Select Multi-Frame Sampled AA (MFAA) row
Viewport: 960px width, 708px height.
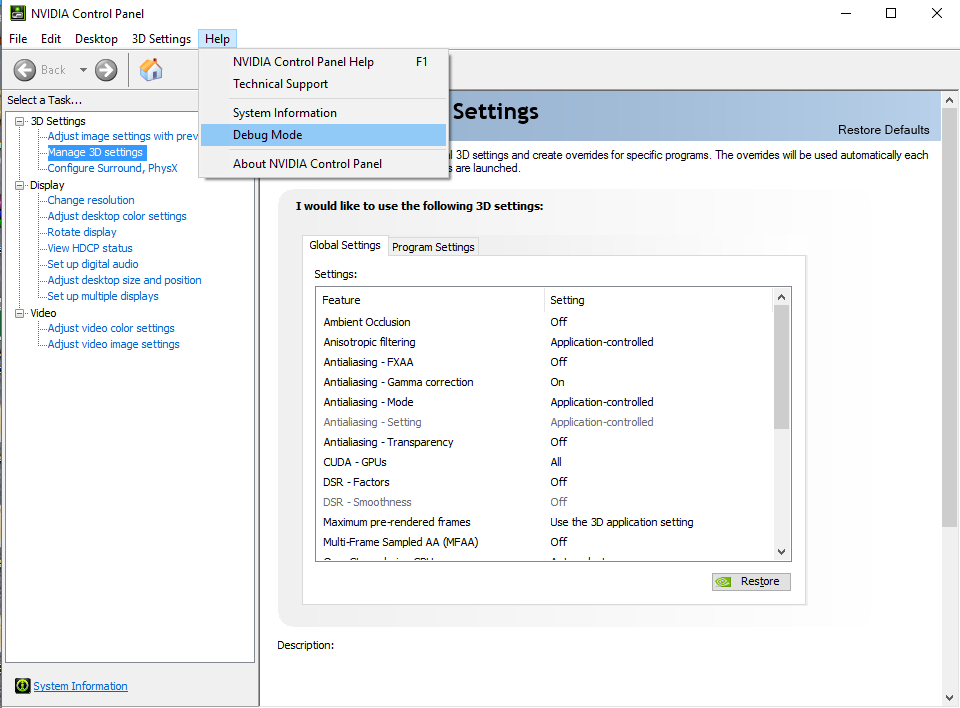[x=545, y=542]
